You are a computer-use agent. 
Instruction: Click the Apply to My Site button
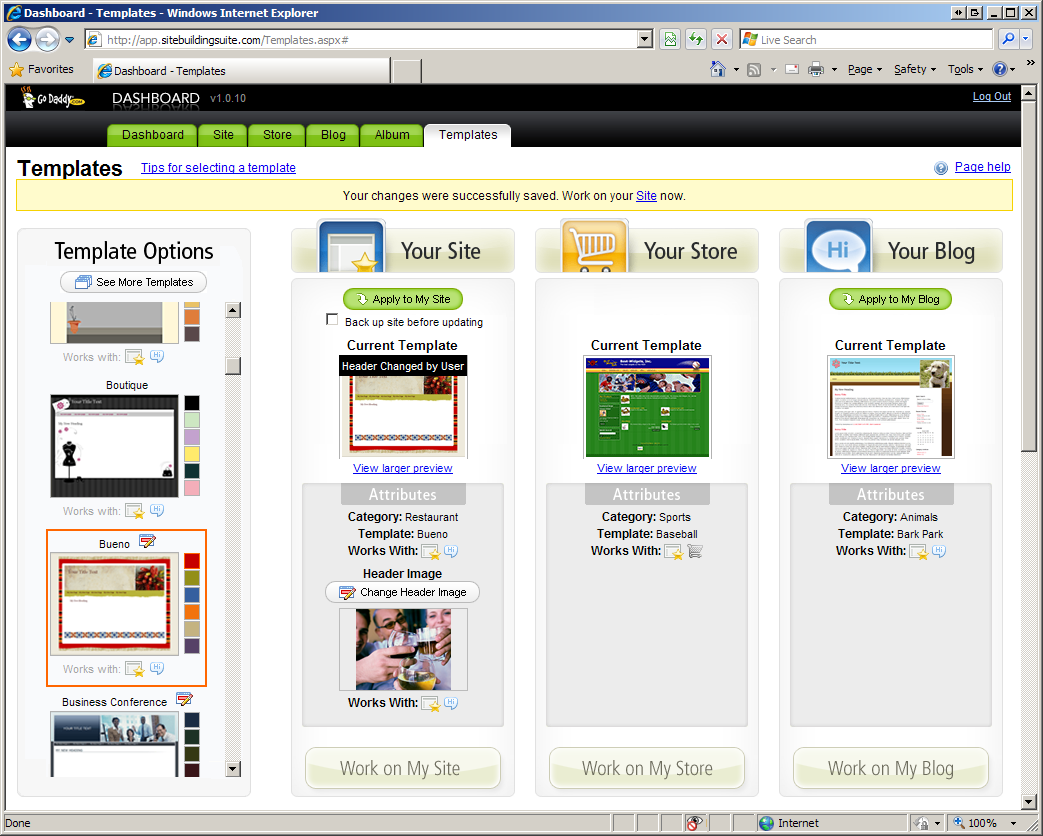pos(402,299)
